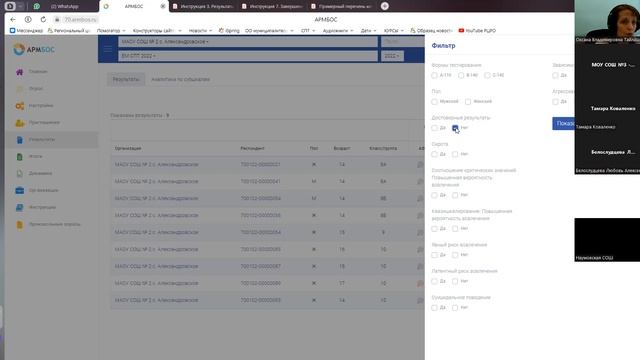Expand the Конструкторы сайтов bookmarks folder

click(x=157, y=31)
